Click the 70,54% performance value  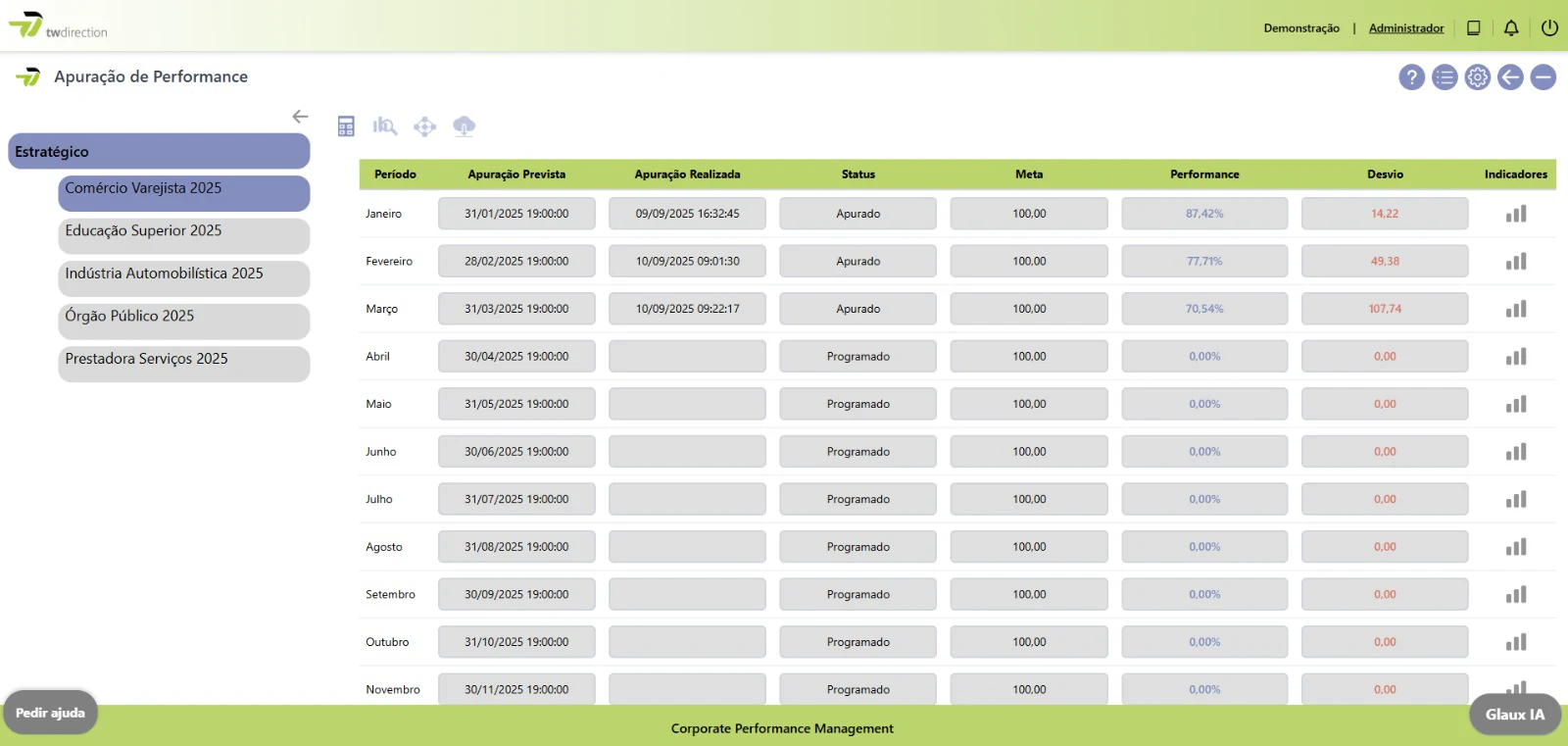coord(1204,309)
